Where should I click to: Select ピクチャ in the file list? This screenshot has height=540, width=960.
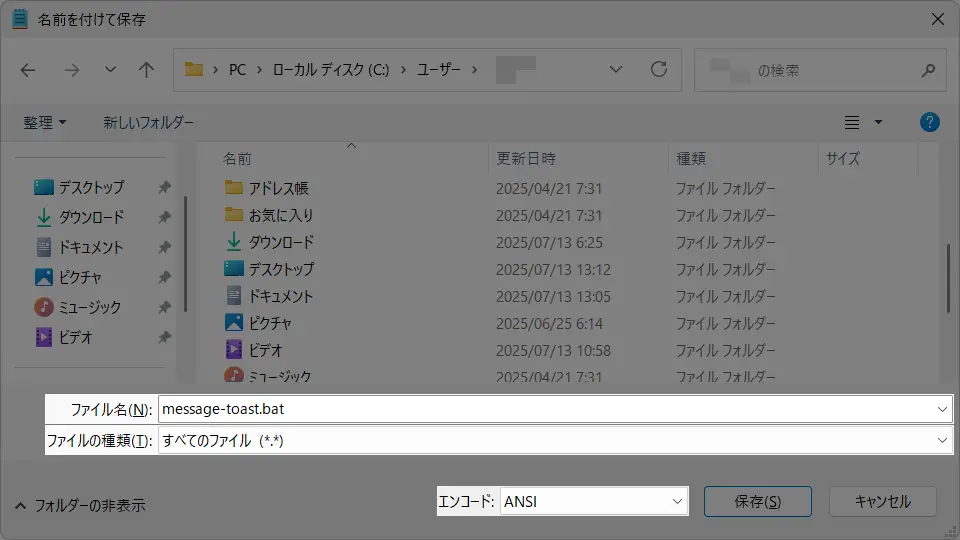point(270,323)
